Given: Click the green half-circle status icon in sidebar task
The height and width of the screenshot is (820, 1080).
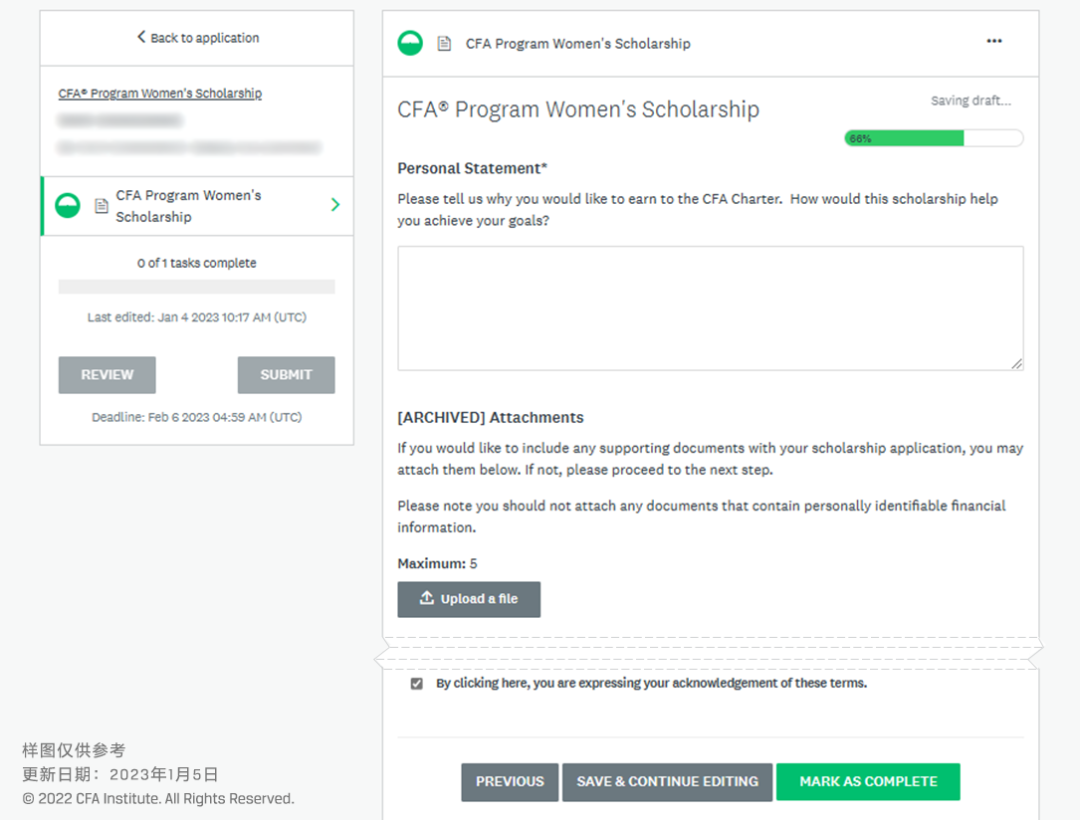Looking at the screenshot, I should coord(68,205).
